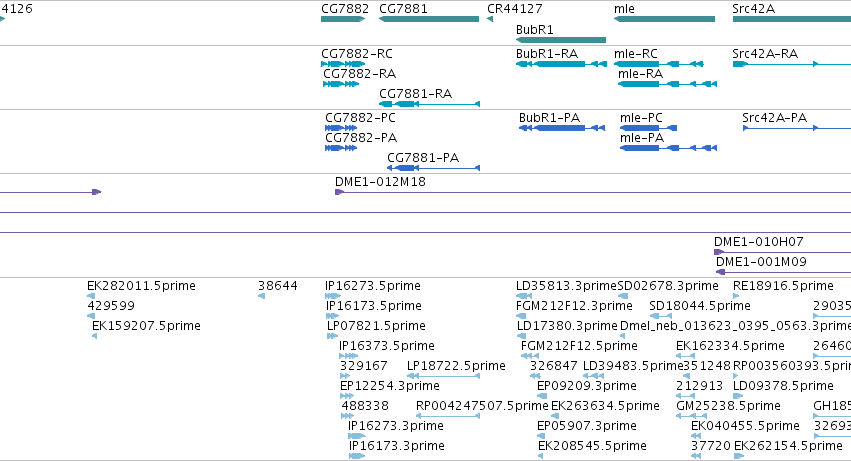The width and height of the screenshot is (851, 461).
Task: Click EST EK159207.5prime arrow
Action: click(x=94, y=336)
